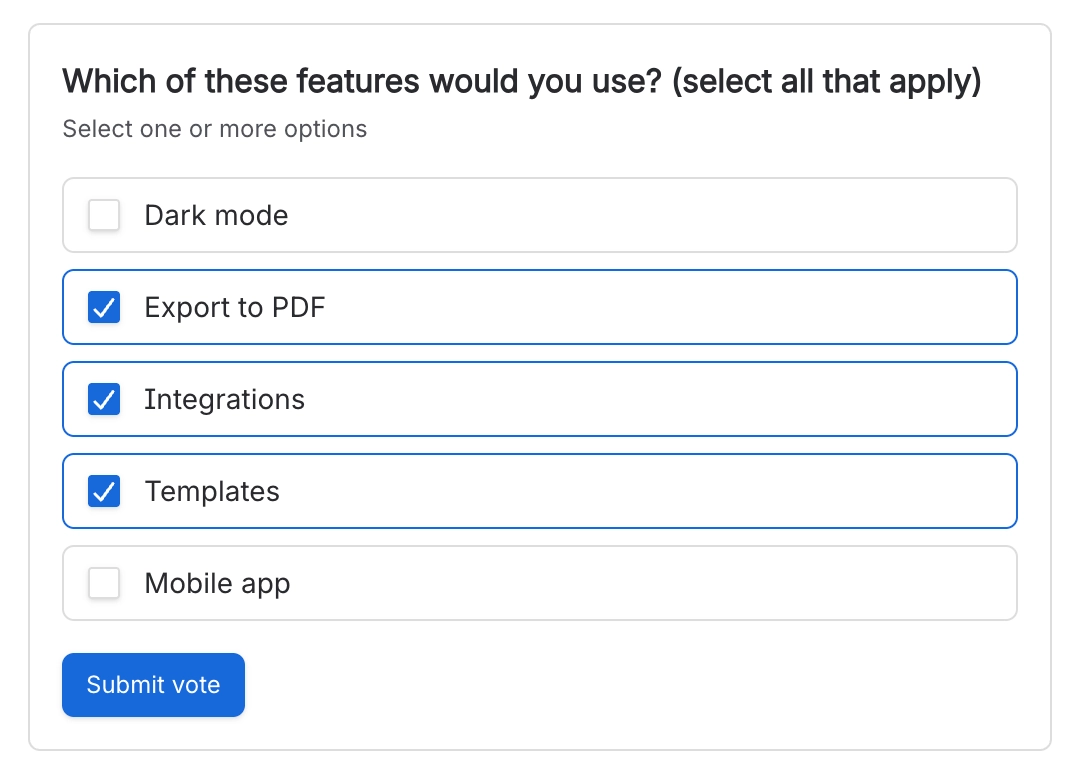The image size is (1078, 770).
Task: Enable the Mobile app checkbox
Action: coord(104,584)
